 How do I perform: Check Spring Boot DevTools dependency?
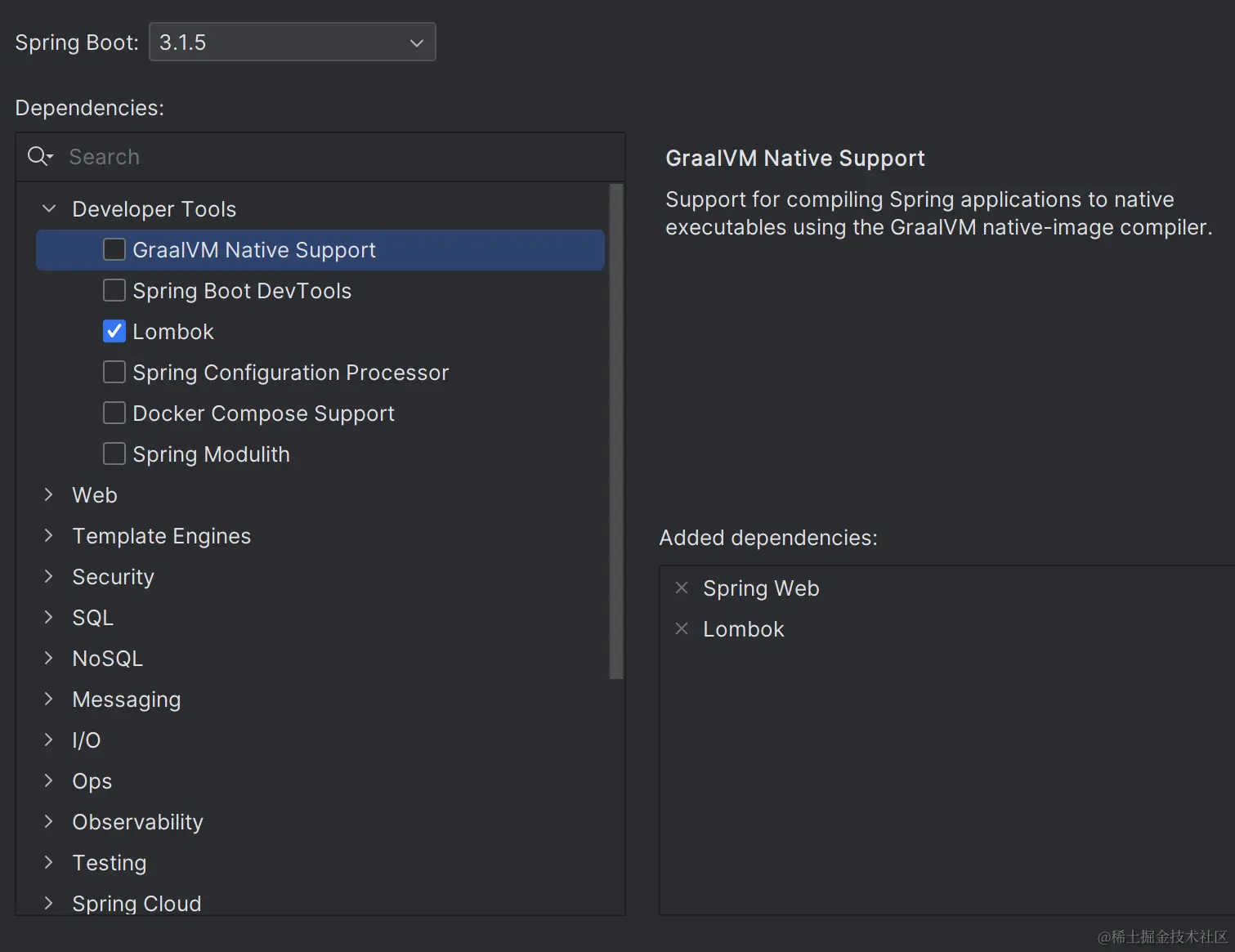(x=114, y=290)
